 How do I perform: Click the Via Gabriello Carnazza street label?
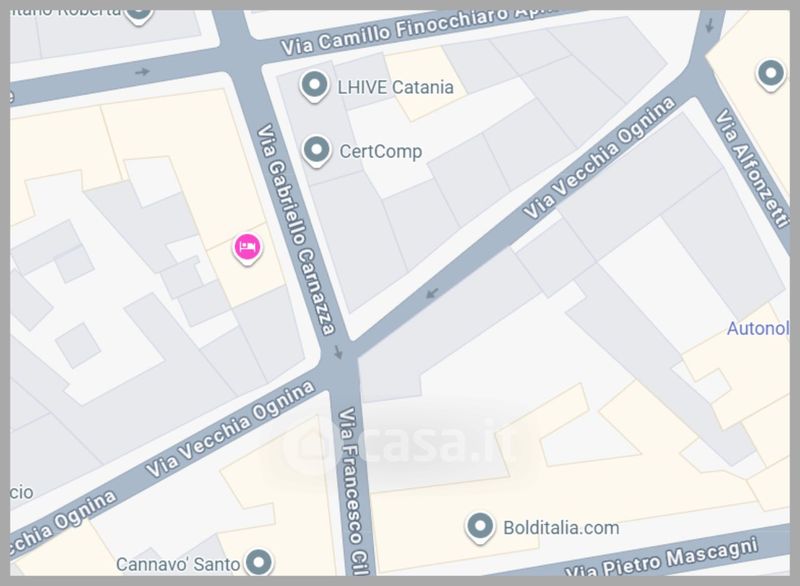click(295, 230)
